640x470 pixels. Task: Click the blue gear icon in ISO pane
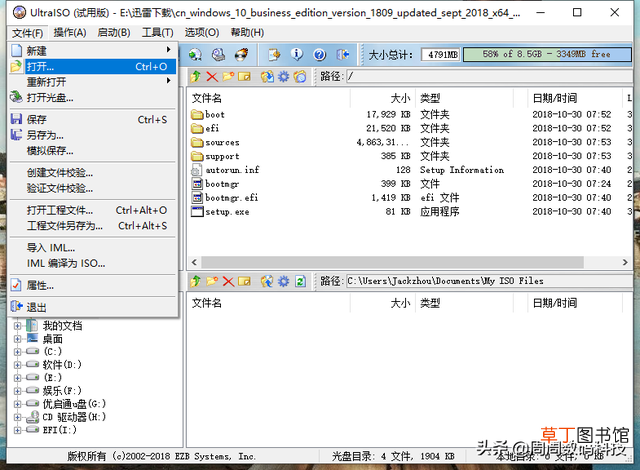(283, 76)
